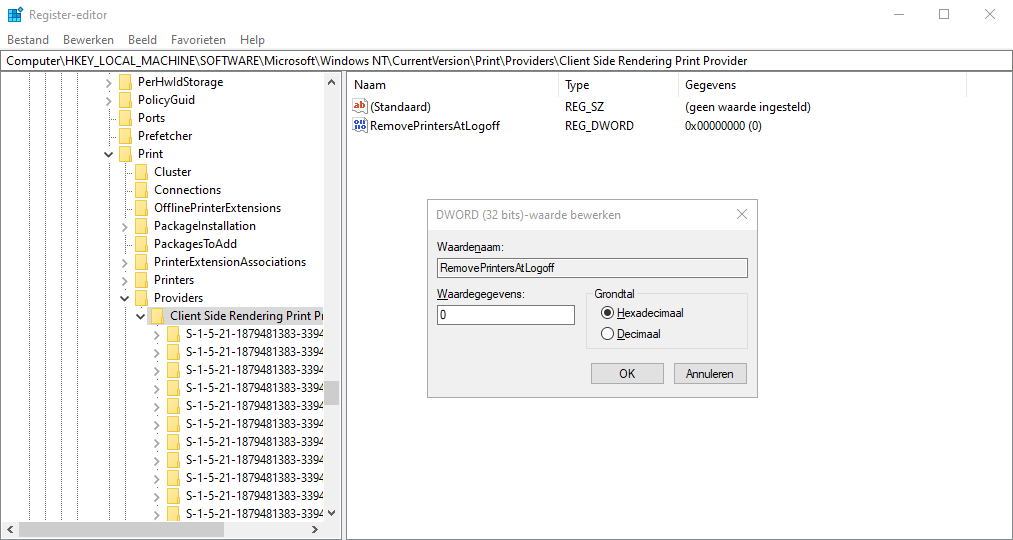Click into the Waardegegevens input field

(506, 315)
